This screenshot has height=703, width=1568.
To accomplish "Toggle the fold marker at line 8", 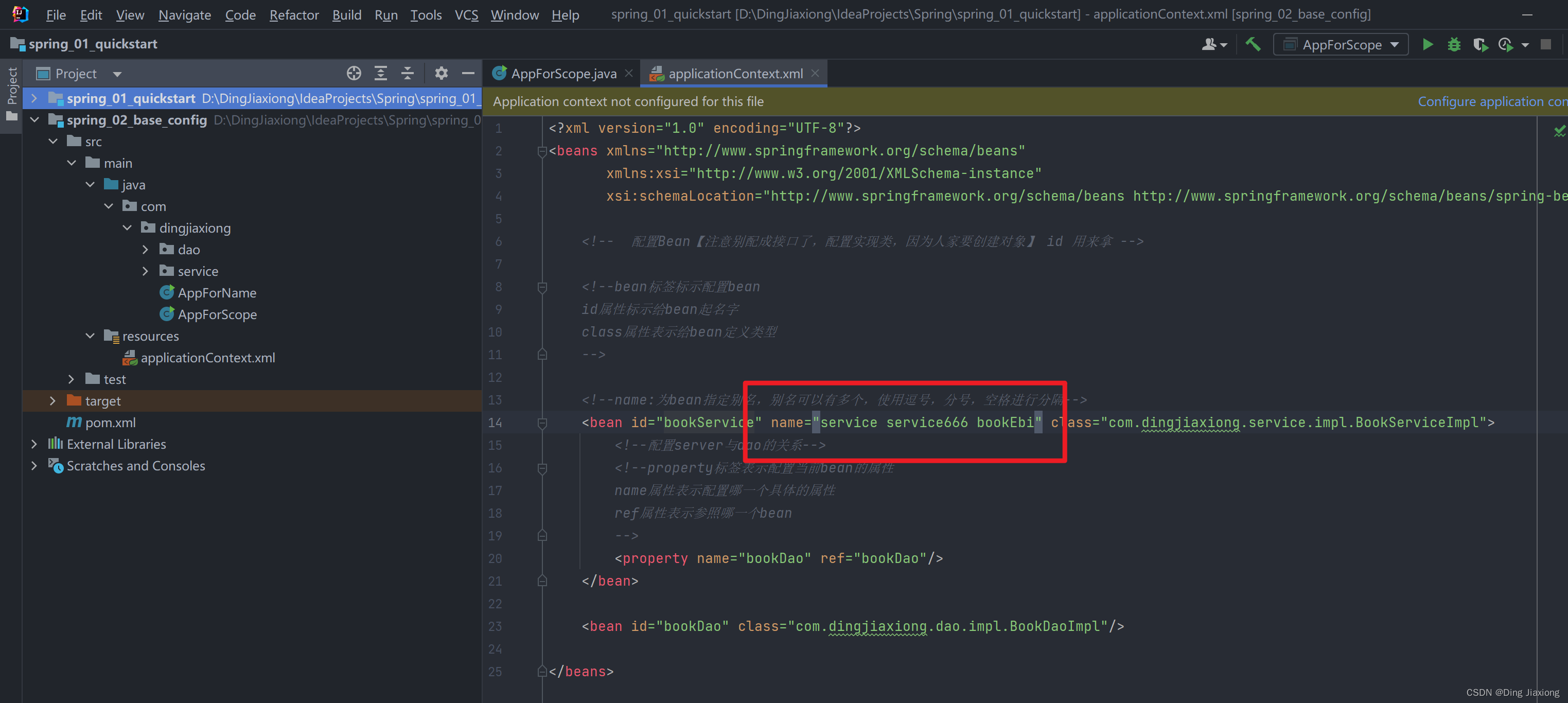I will 542,287.
